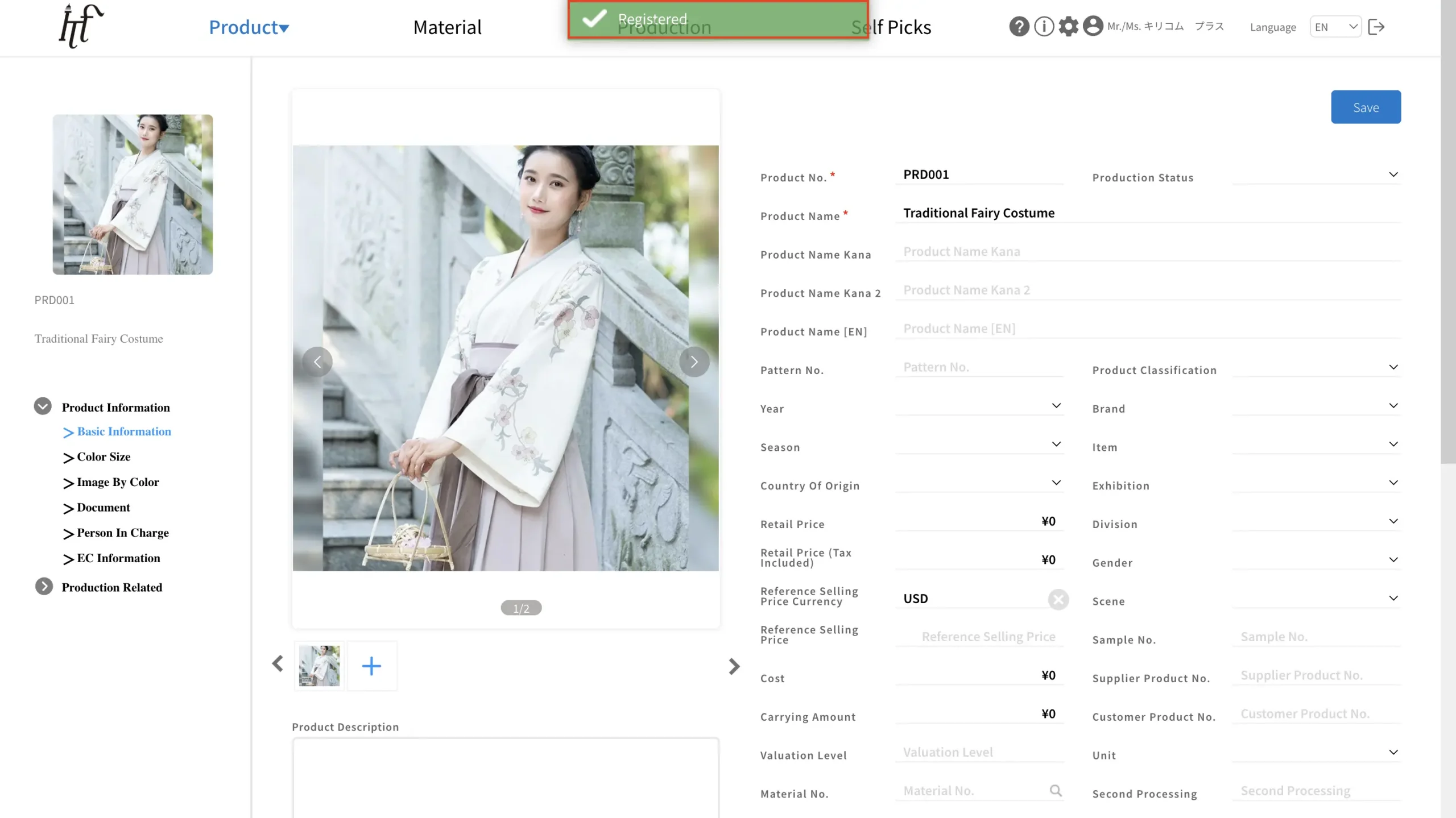
Task: Click the Product Name [EN] field
Action: (1148, 329)
